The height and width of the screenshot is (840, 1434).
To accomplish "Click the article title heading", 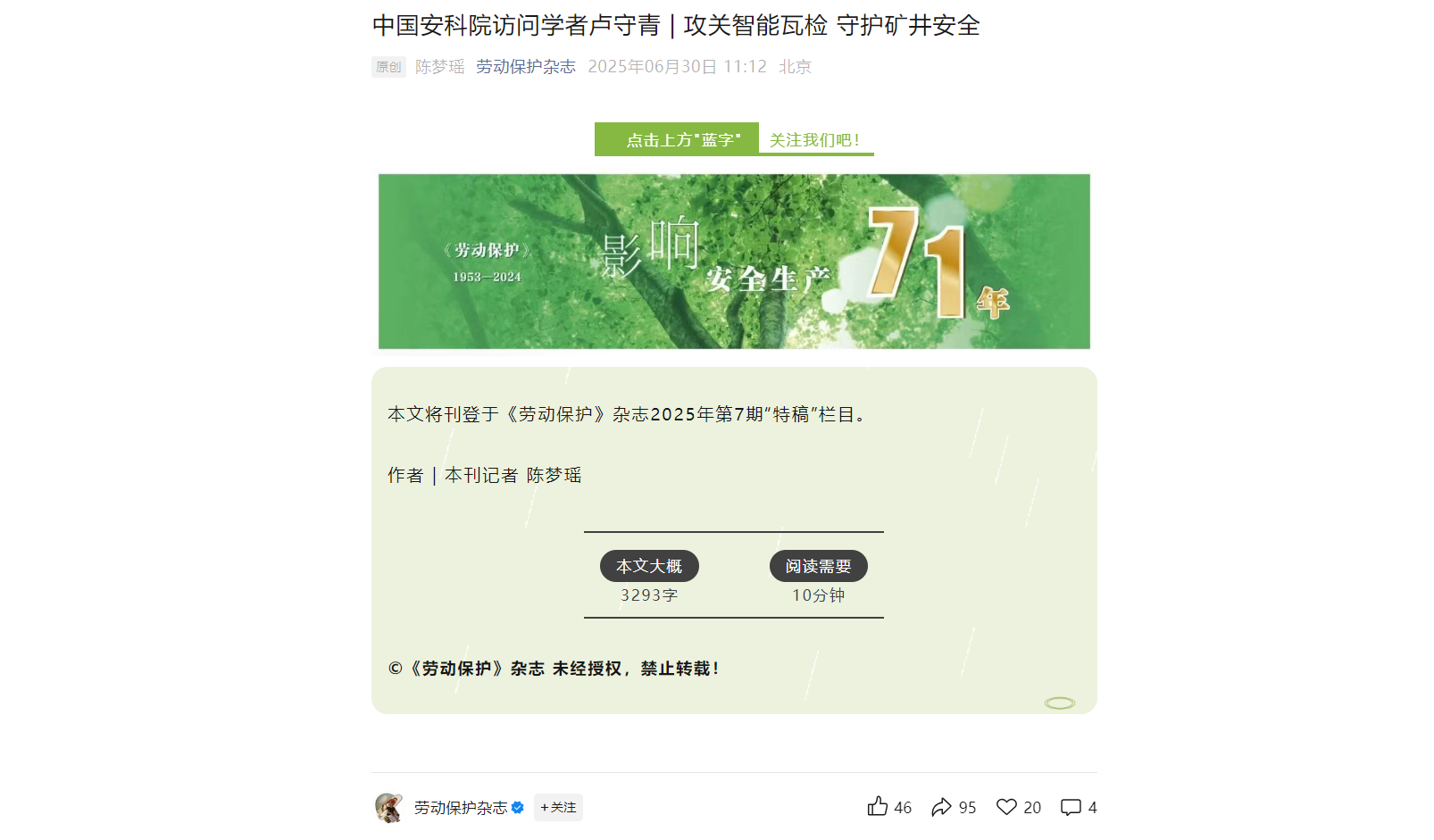I will click(x=676, y=25).
